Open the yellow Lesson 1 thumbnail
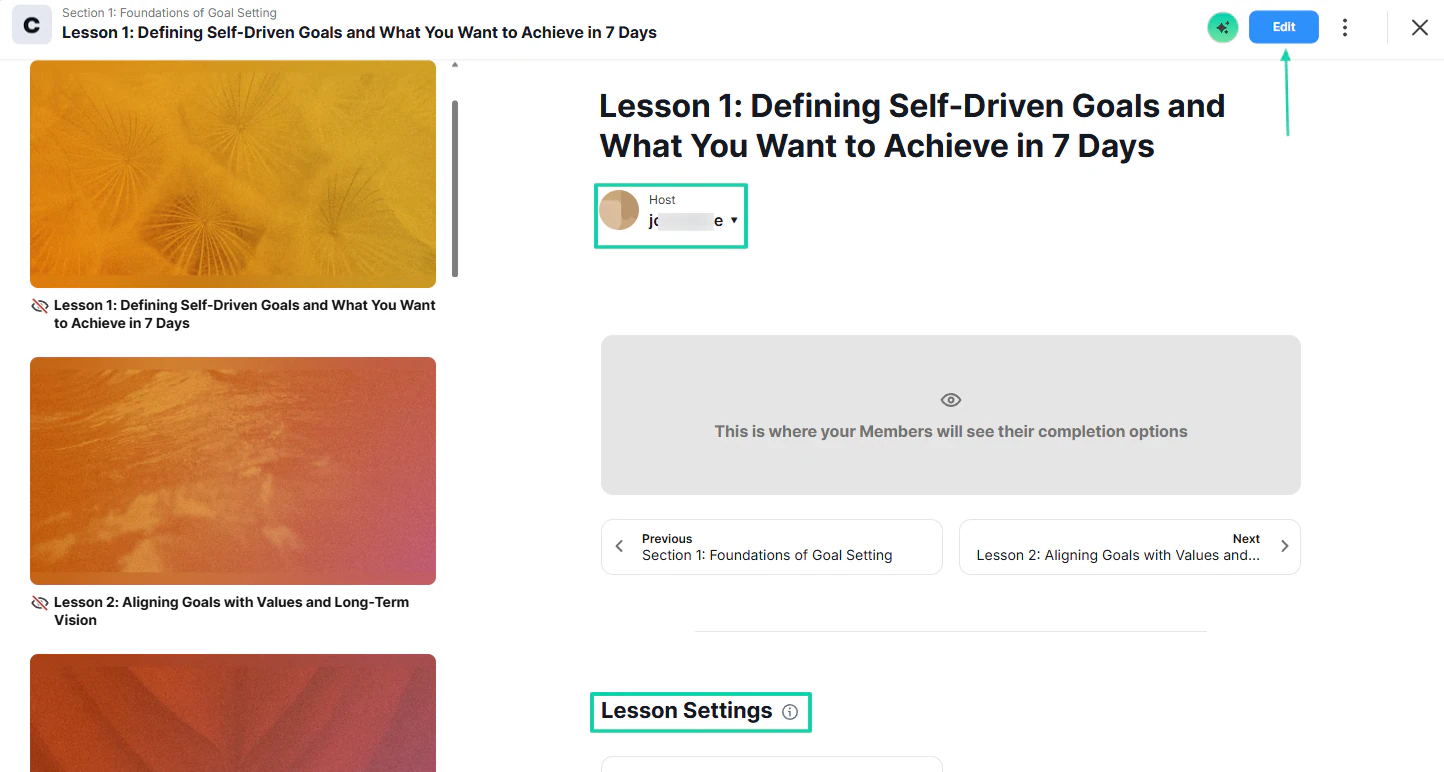The width and height of the screenshot is (1444, 772). [x=233, y=174]
